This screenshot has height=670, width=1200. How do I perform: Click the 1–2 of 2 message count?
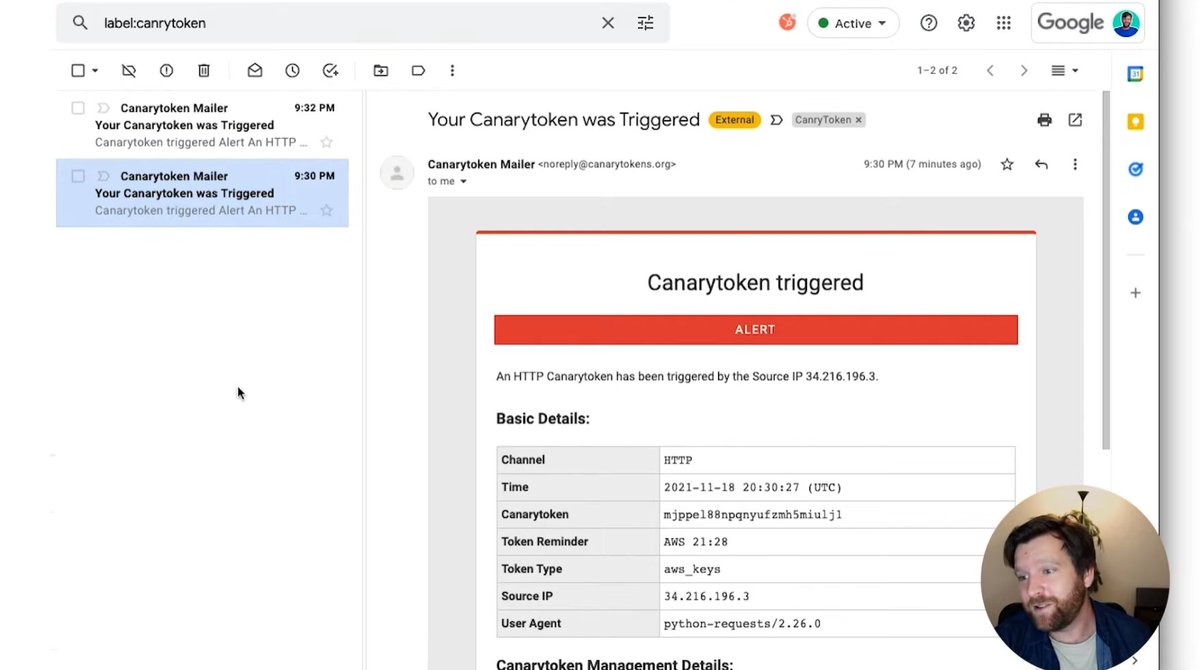coord(937,71)
